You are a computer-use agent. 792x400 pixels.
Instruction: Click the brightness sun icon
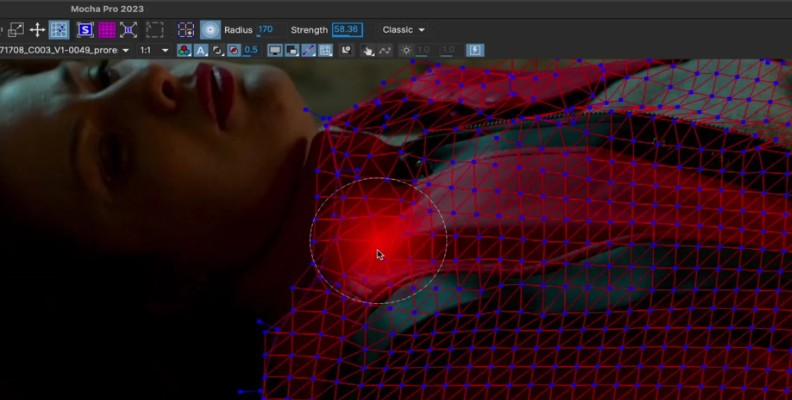[x=406, y=50]
